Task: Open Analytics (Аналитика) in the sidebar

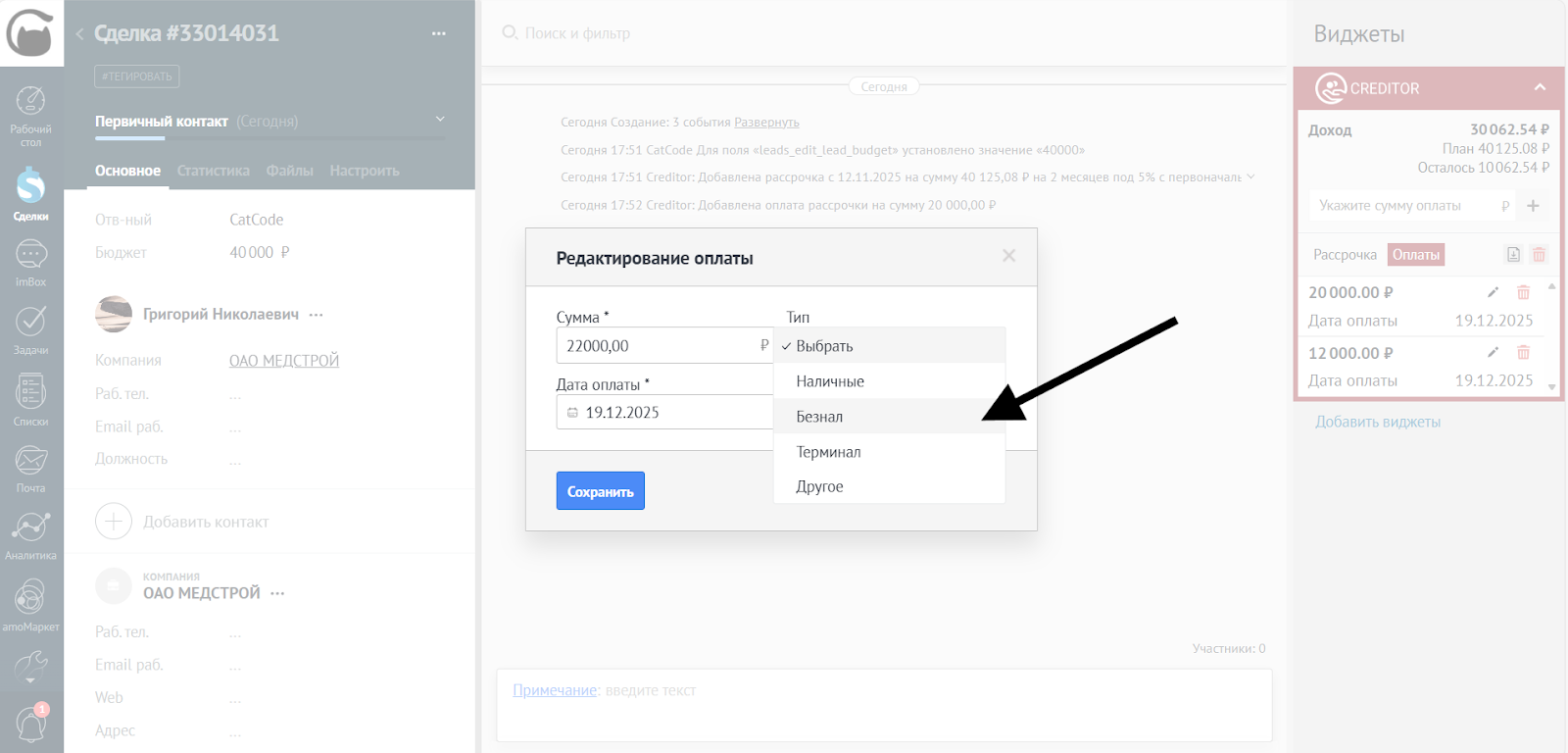Action: [x=30, y=534]
